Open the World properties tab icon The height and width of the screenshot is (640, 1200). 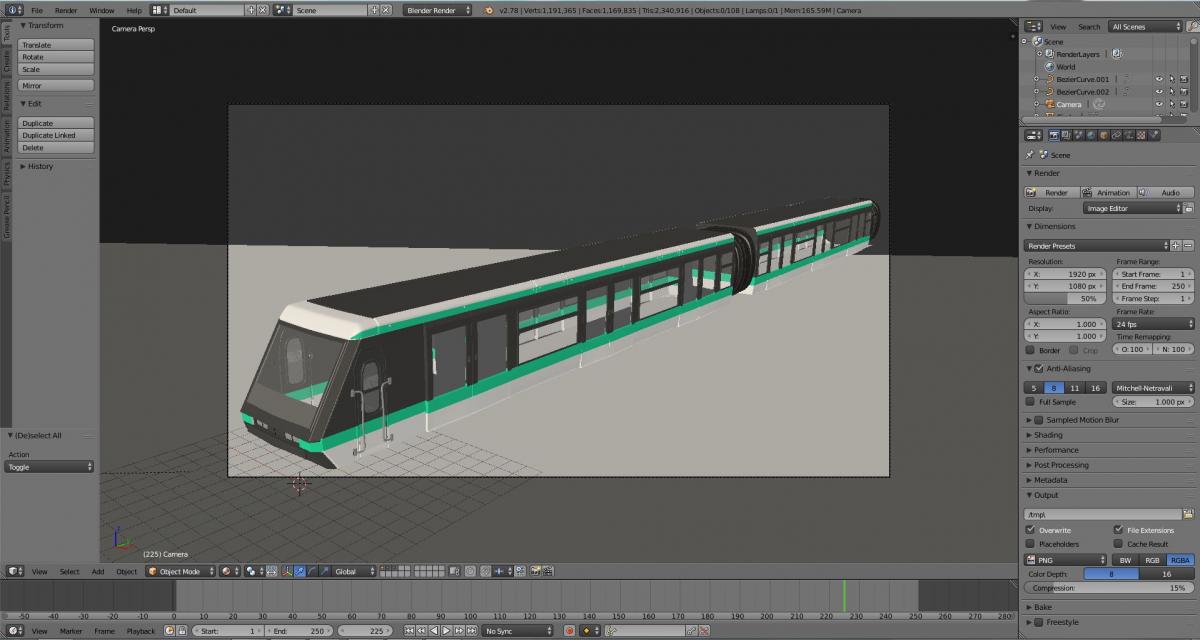pos(1090,135)
